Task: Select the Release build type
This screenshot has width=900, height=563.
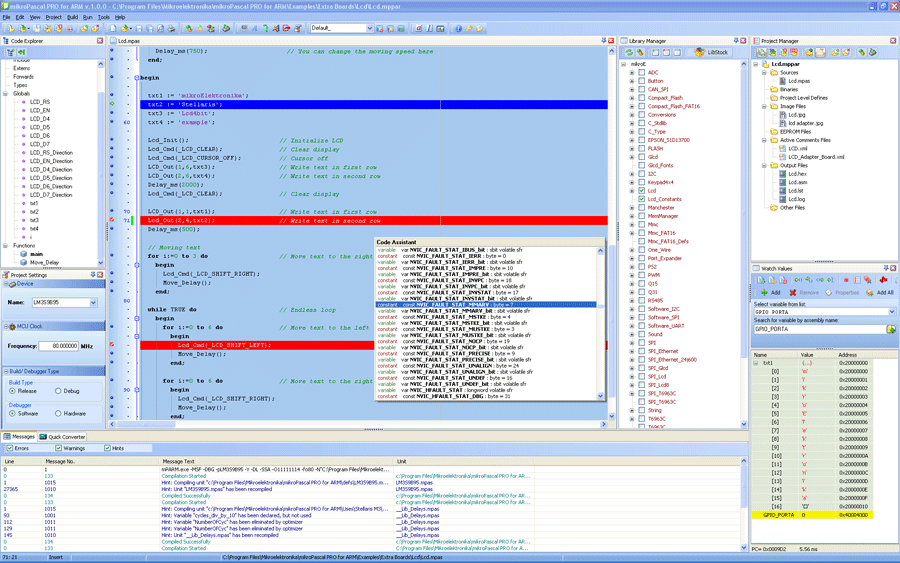Action: (12, 391)
